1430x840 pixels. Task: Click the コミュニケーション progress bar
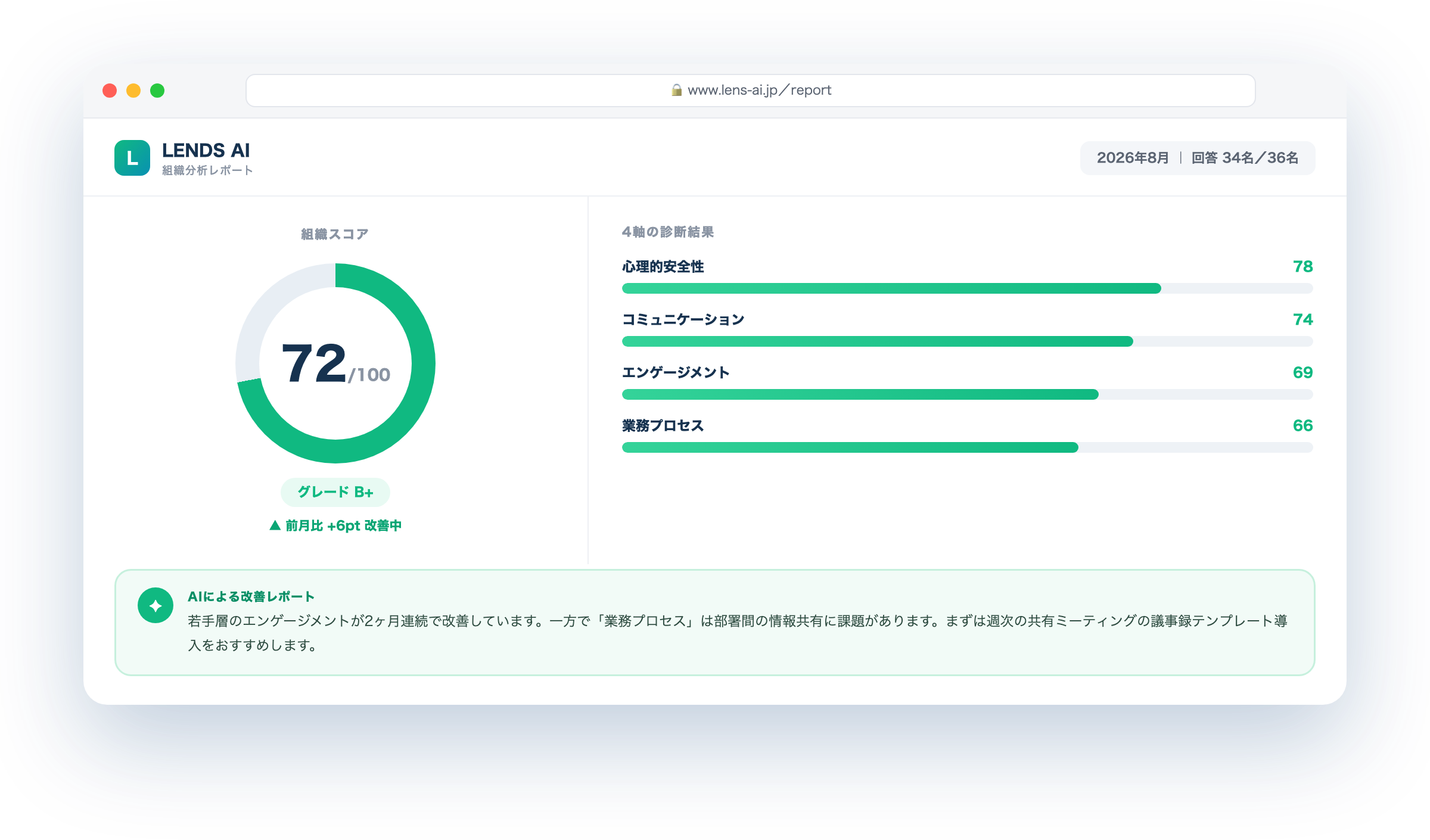tap(968, 341)
